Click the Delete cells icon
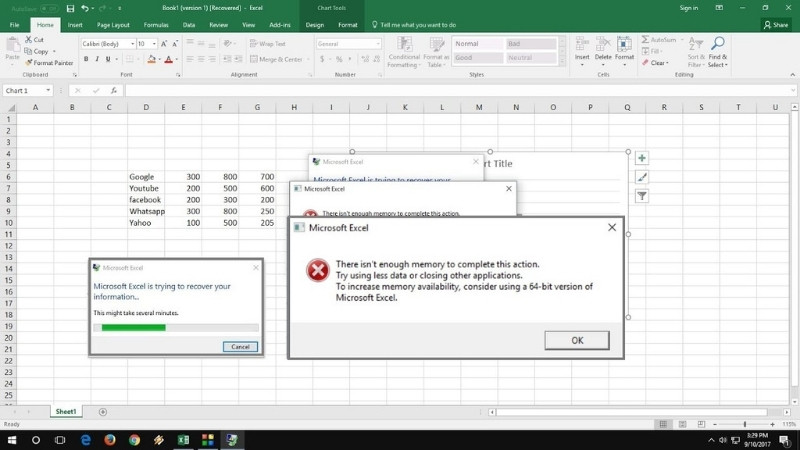 pyautogui.click(x=603, y=44)
